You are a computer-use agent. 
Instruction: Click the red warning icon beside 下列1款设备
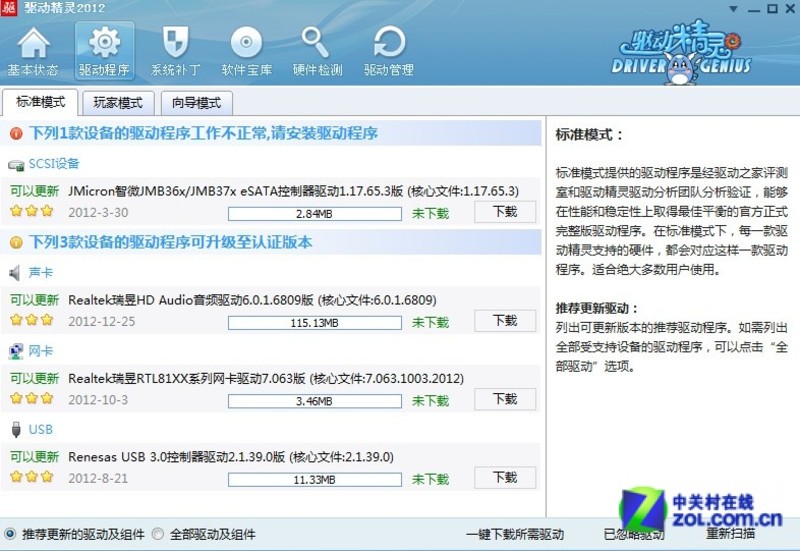pyautogui.click(x=16, y=134)
